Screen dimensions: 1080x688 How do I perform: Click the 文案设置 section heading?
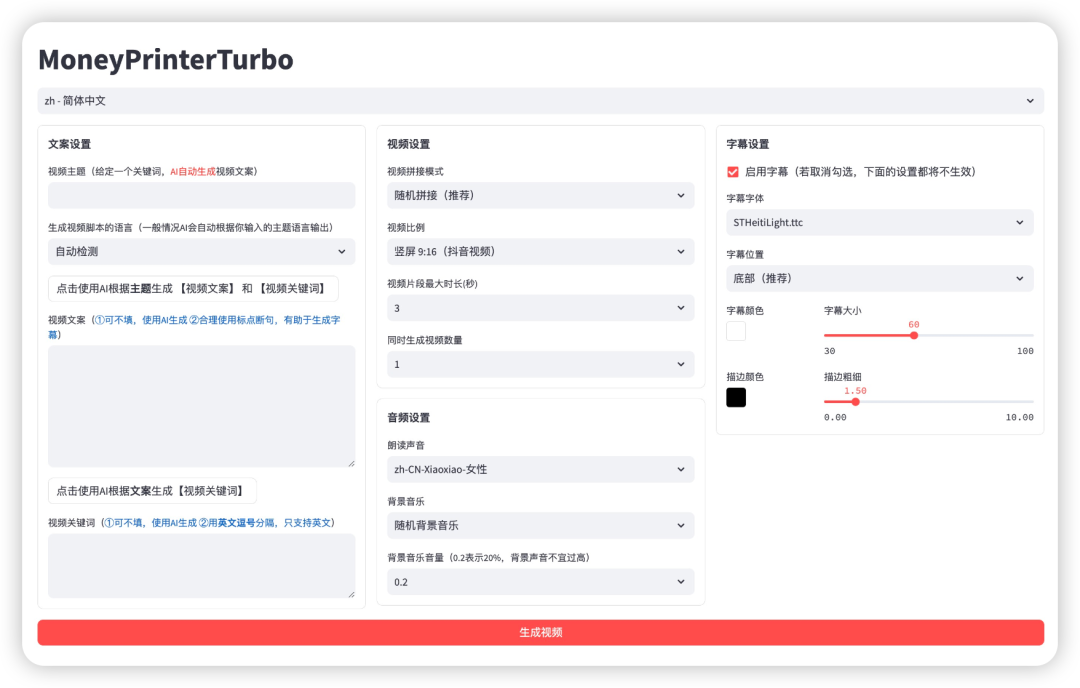click(x=70, y=144)
